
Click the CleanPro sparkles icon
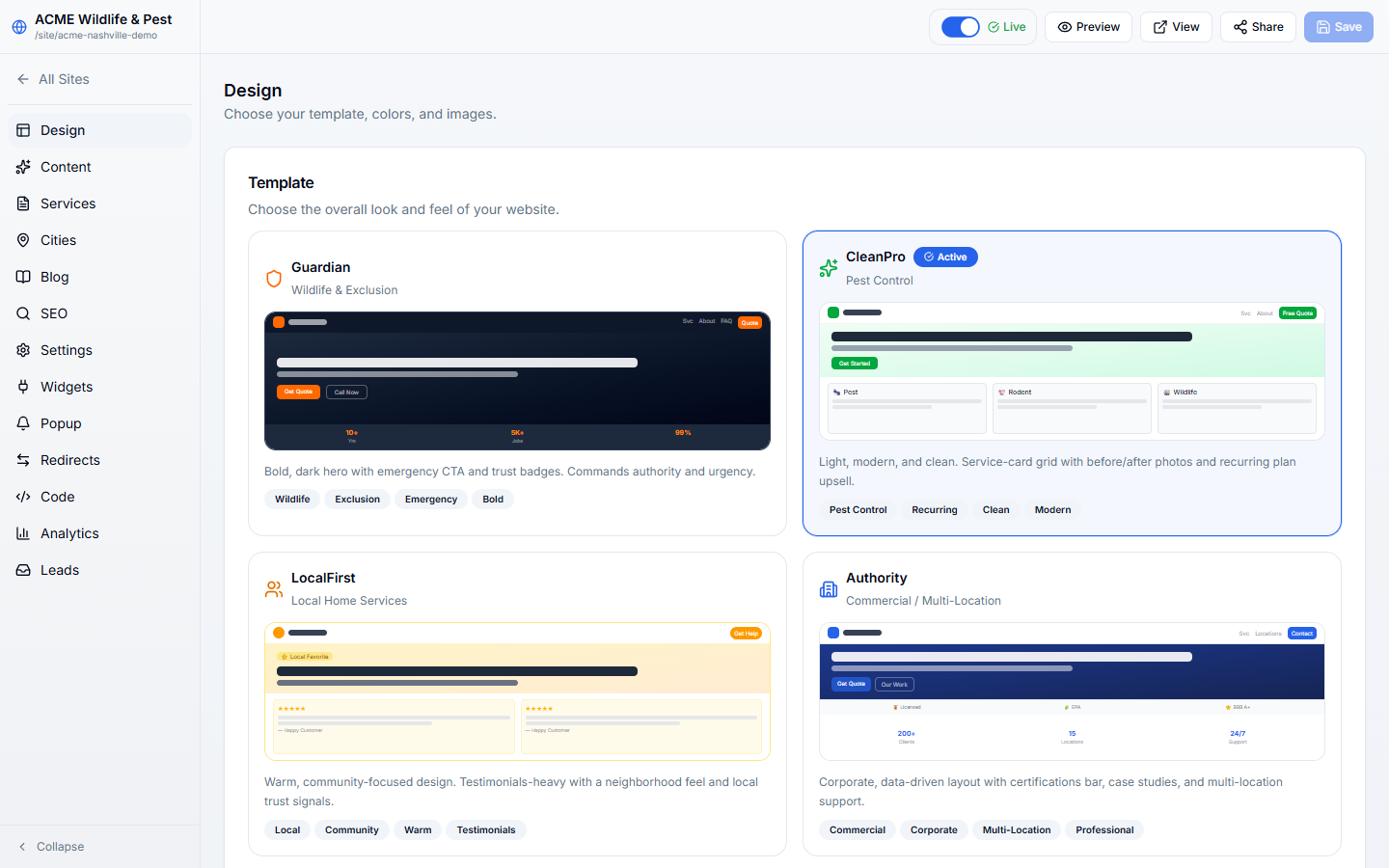pos(829,268)
